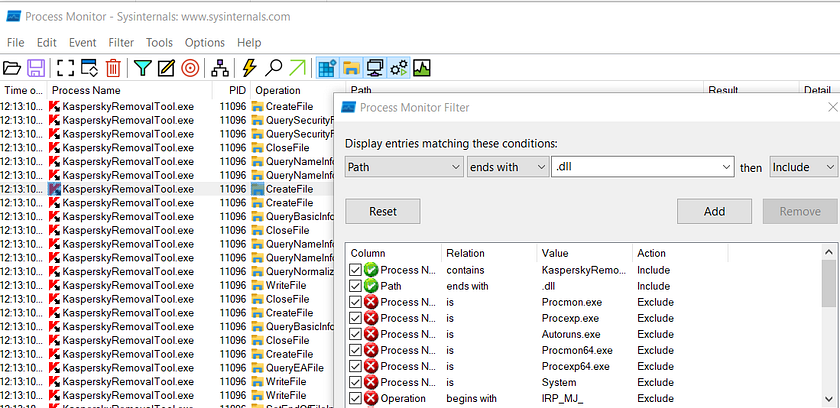Screen dimensions: 840x408
Task: Toggle Show Network Activity icon
Action: tap(374, 68)
